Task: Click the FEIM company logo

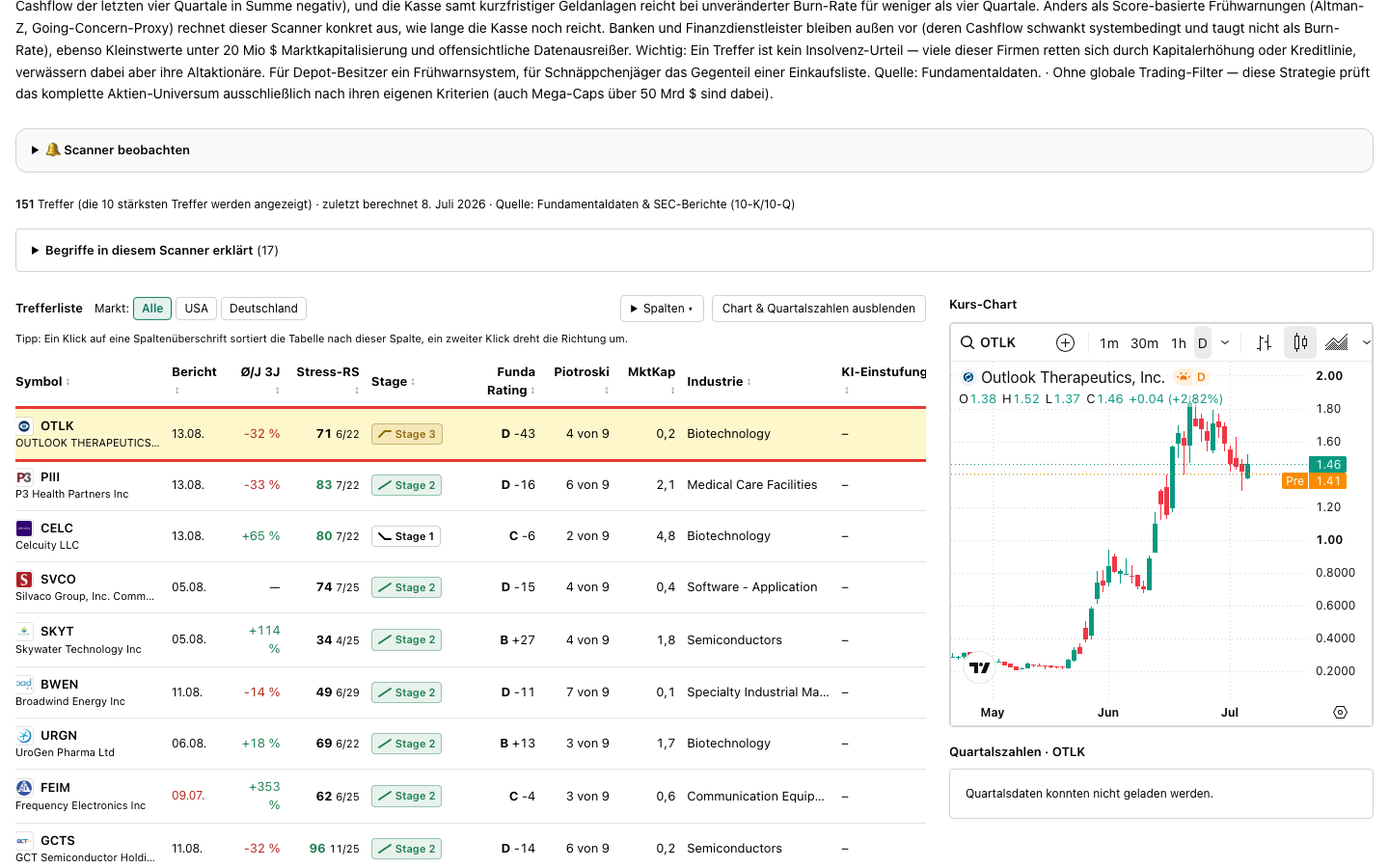Action: 24,787
